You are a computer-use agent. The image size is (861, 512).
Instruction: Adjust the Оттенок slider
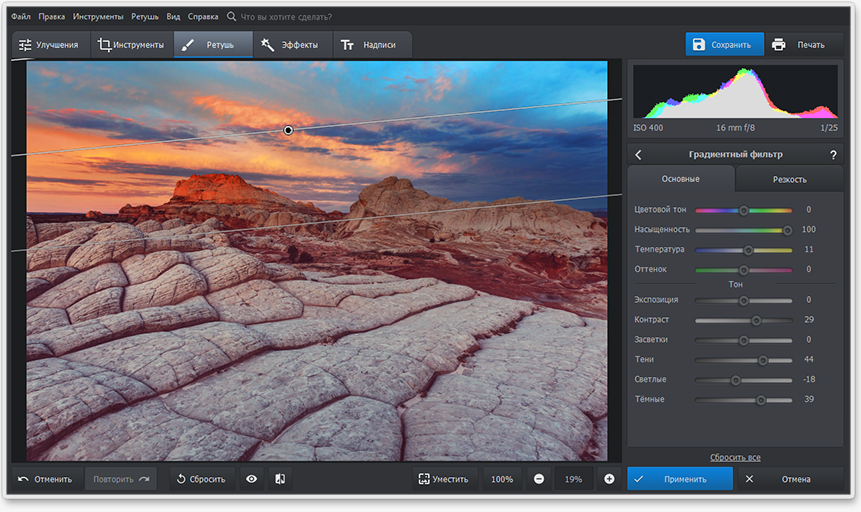click(743, 270)
